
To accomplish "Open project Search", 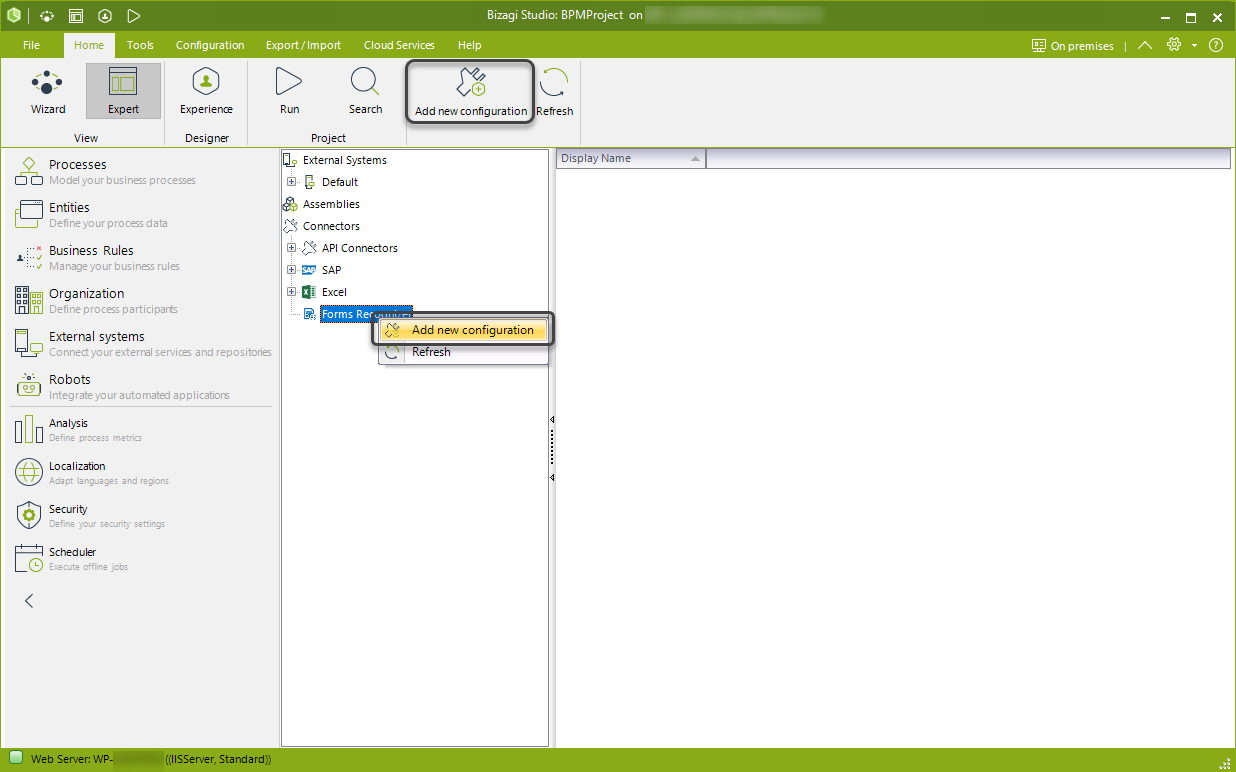I will (x=365, y=92).
